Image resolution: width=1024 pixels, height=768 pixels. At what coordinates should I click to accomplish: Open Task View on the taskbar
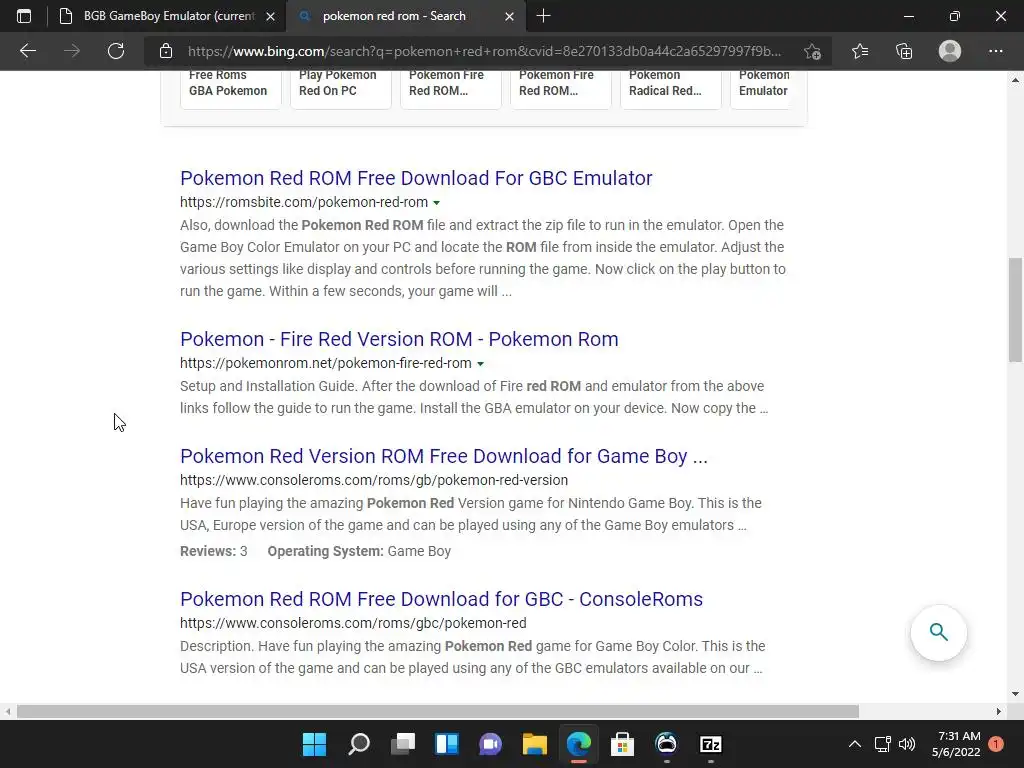(403, 744)
